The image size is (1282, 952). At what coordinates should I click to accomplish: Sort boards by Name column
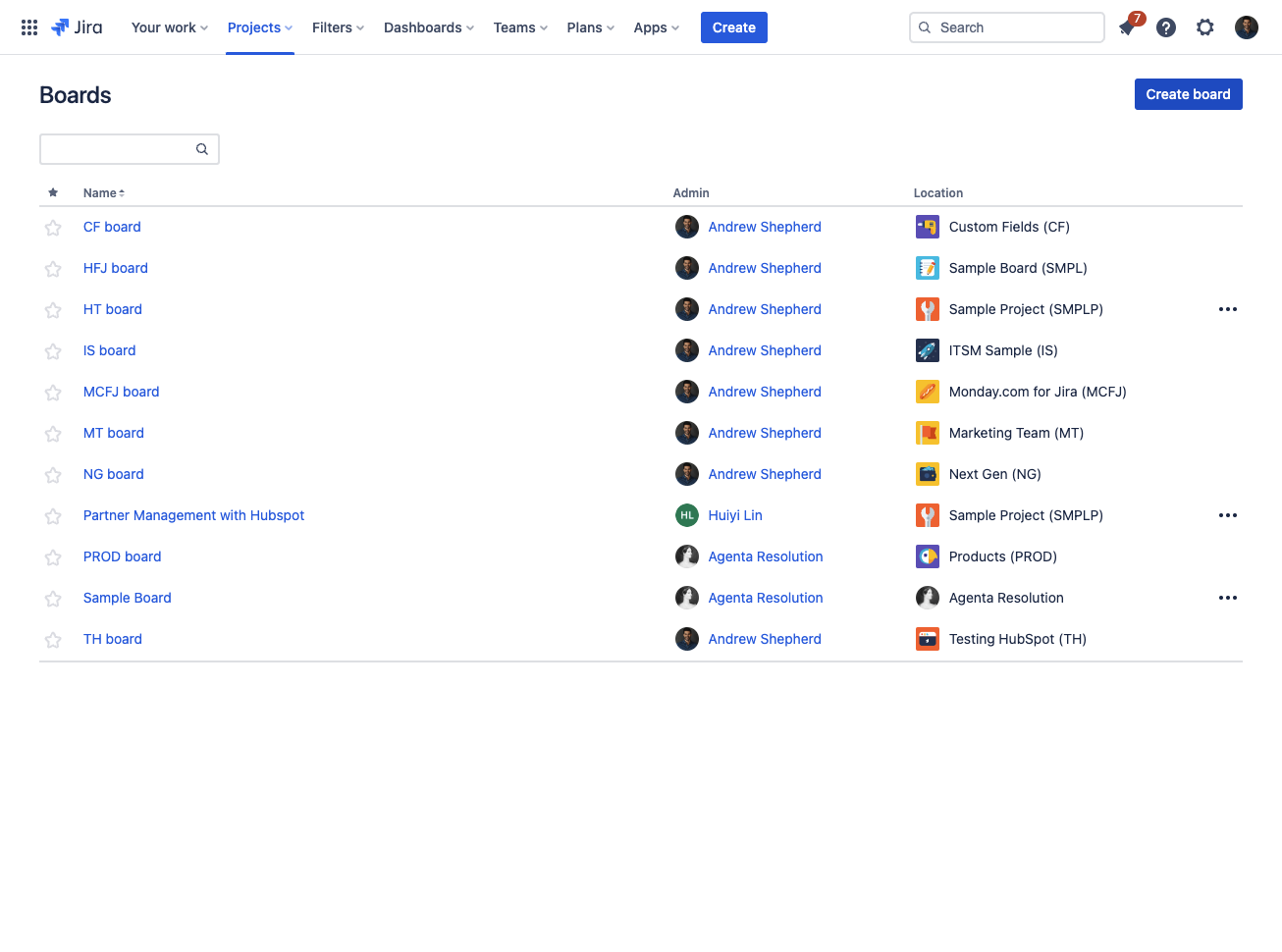(104, 193)
